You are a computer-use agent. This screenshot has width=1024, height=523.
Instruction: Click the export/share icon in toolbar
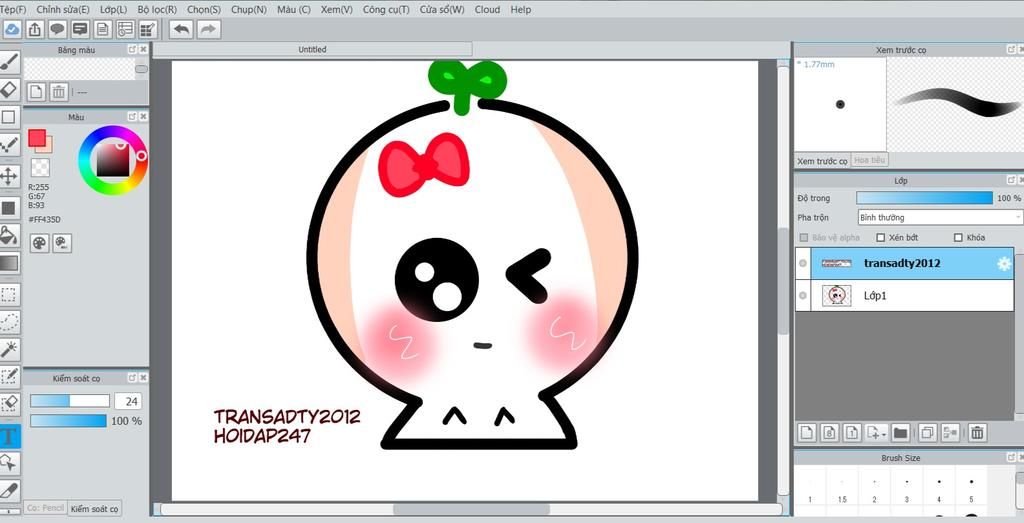click(x=35, y=29)
